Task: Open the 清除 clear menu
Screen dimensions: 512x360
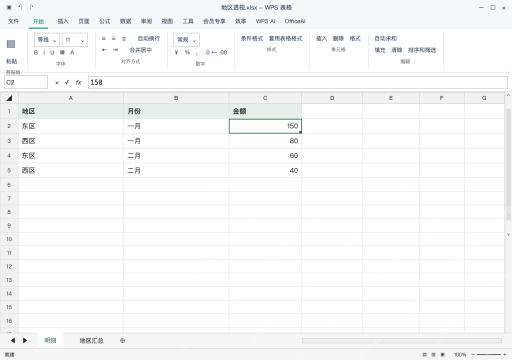Action: point(396,50)
